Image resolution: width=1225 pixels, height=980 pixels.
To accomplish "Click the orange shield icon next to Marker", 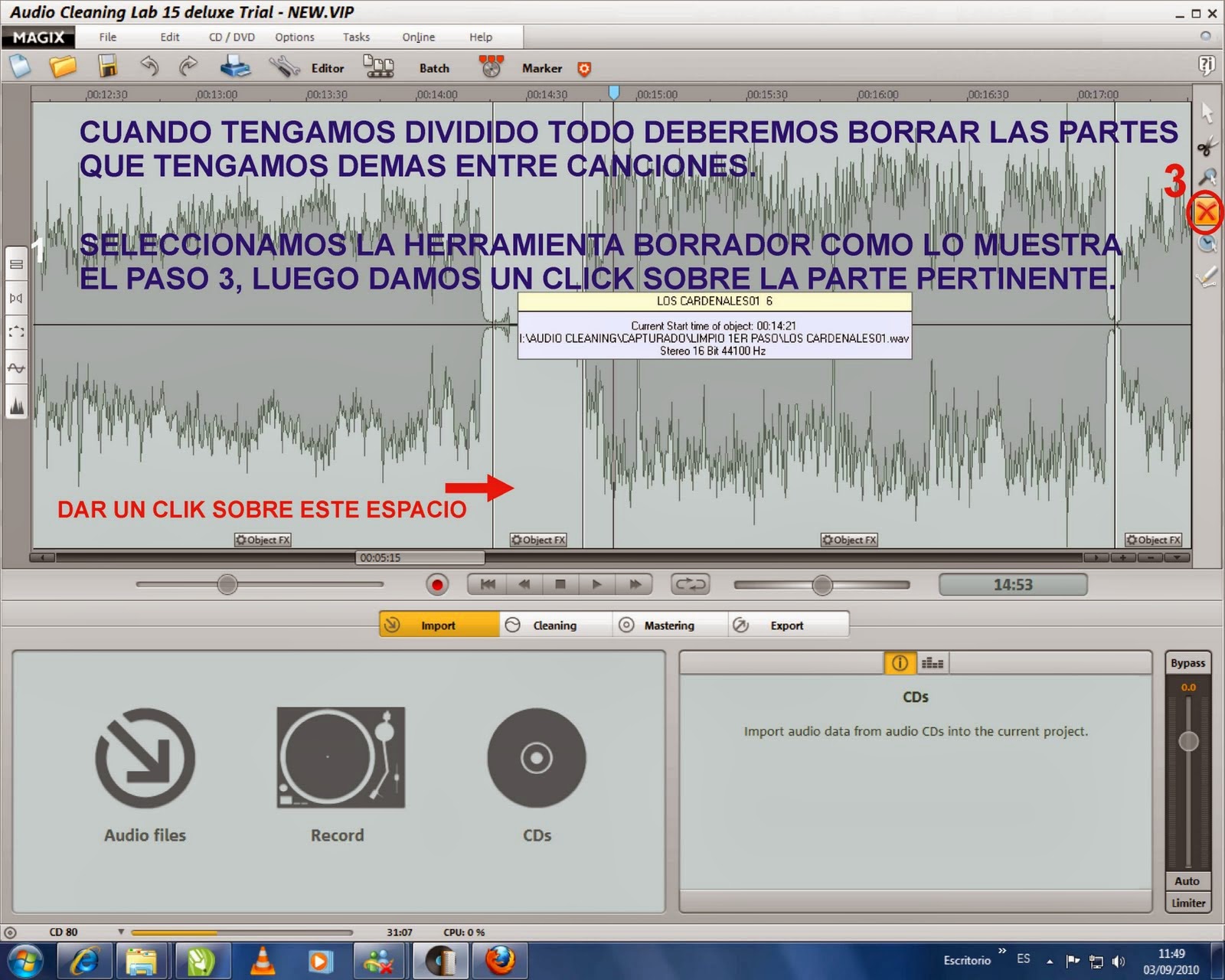I will click(x=584, y=69).
